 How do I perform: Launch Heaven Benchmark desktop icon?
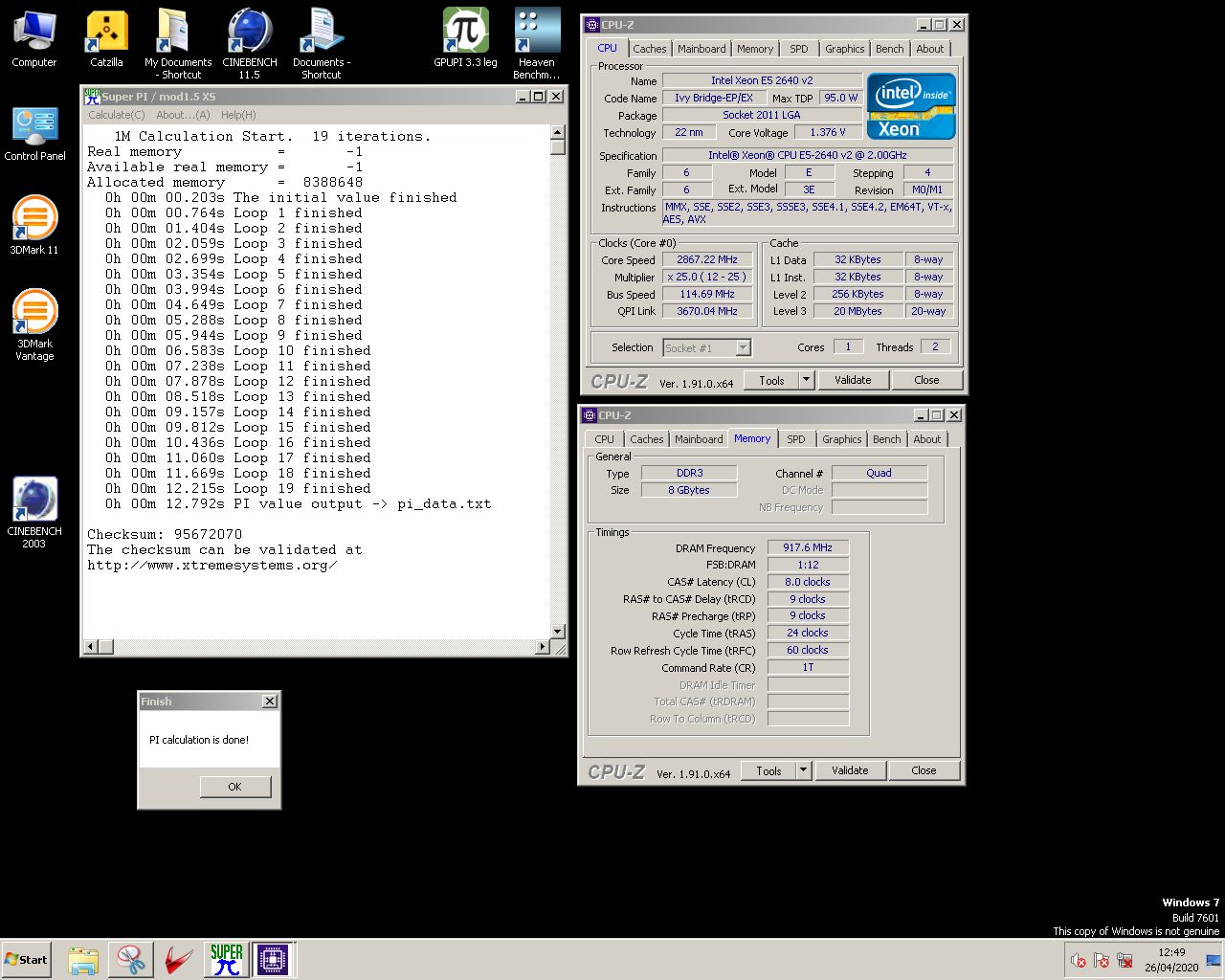[536, 44]
